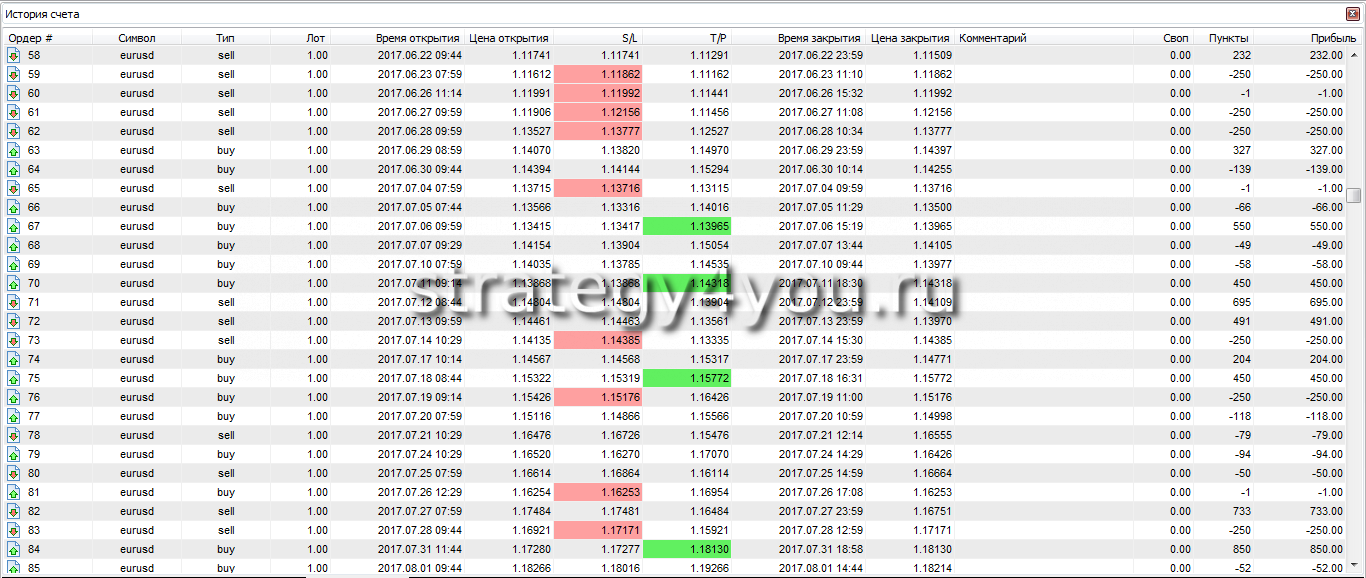Select the order icon in row 67
This screenshot has width=1366, height=578.
click(x=14, y=226)
